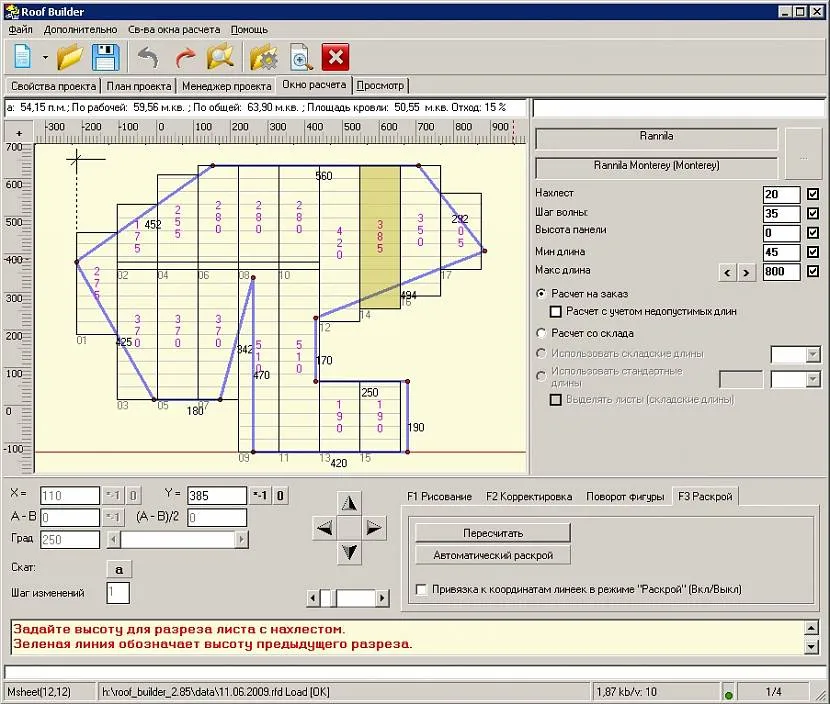This screenshot has width=830, height=704.
Task: Open the folder settings gear icon
Action: (x=264, y=57)
